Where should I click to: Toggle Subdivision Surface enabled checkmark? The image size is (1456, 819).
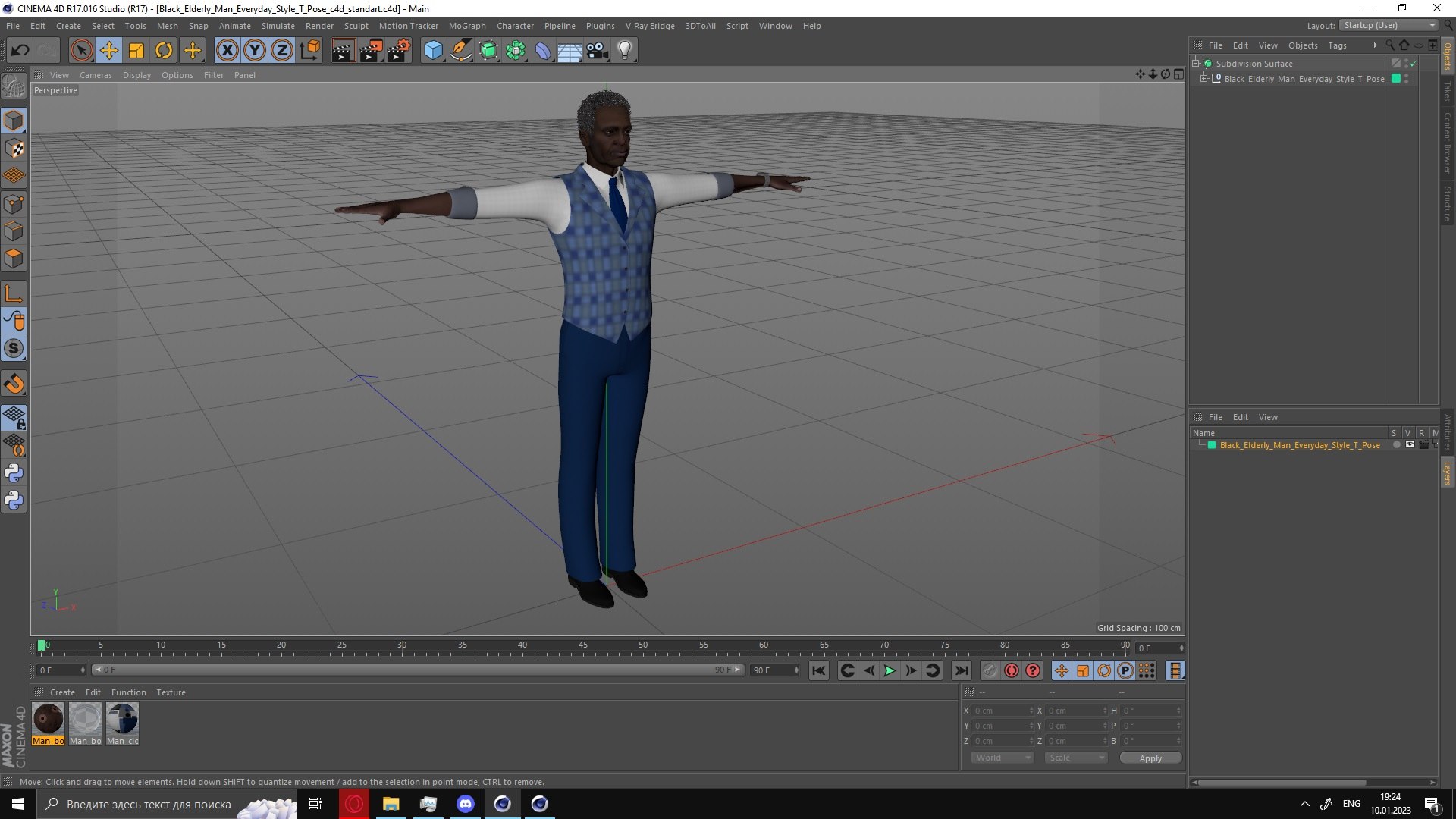[x=1413, y=64]
